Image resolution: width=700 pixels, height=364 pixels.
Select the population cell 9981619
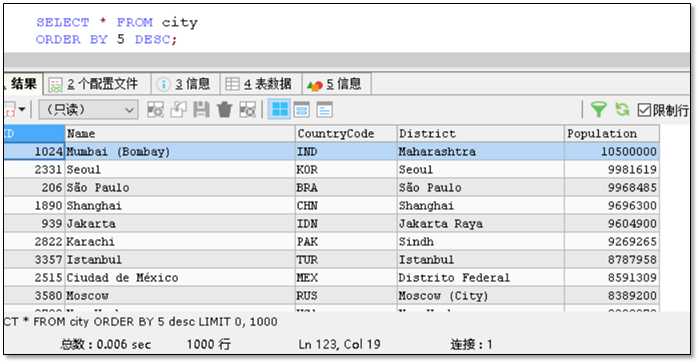coord(612,170)
